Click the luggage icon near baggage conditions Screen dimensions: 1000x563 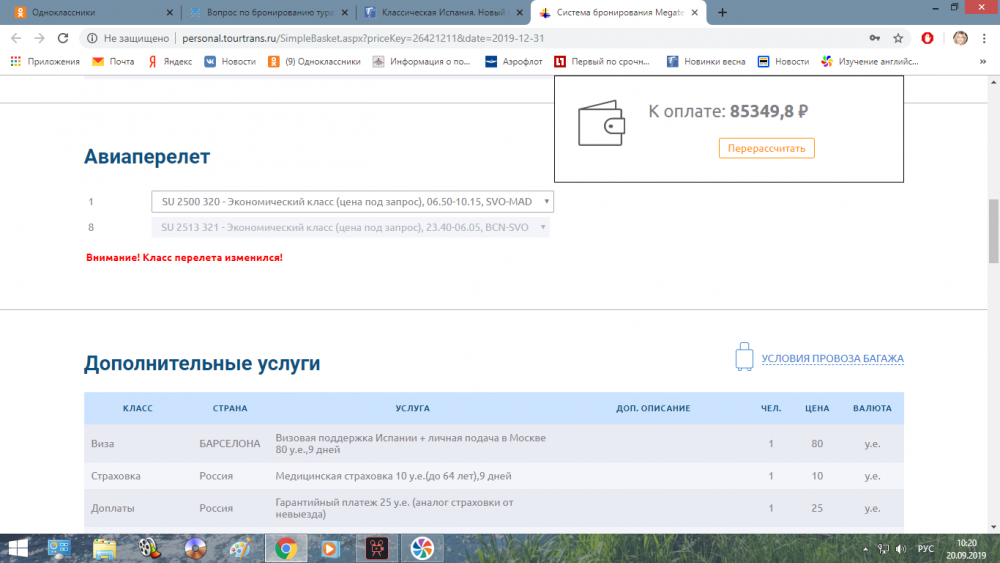(743, 358)
